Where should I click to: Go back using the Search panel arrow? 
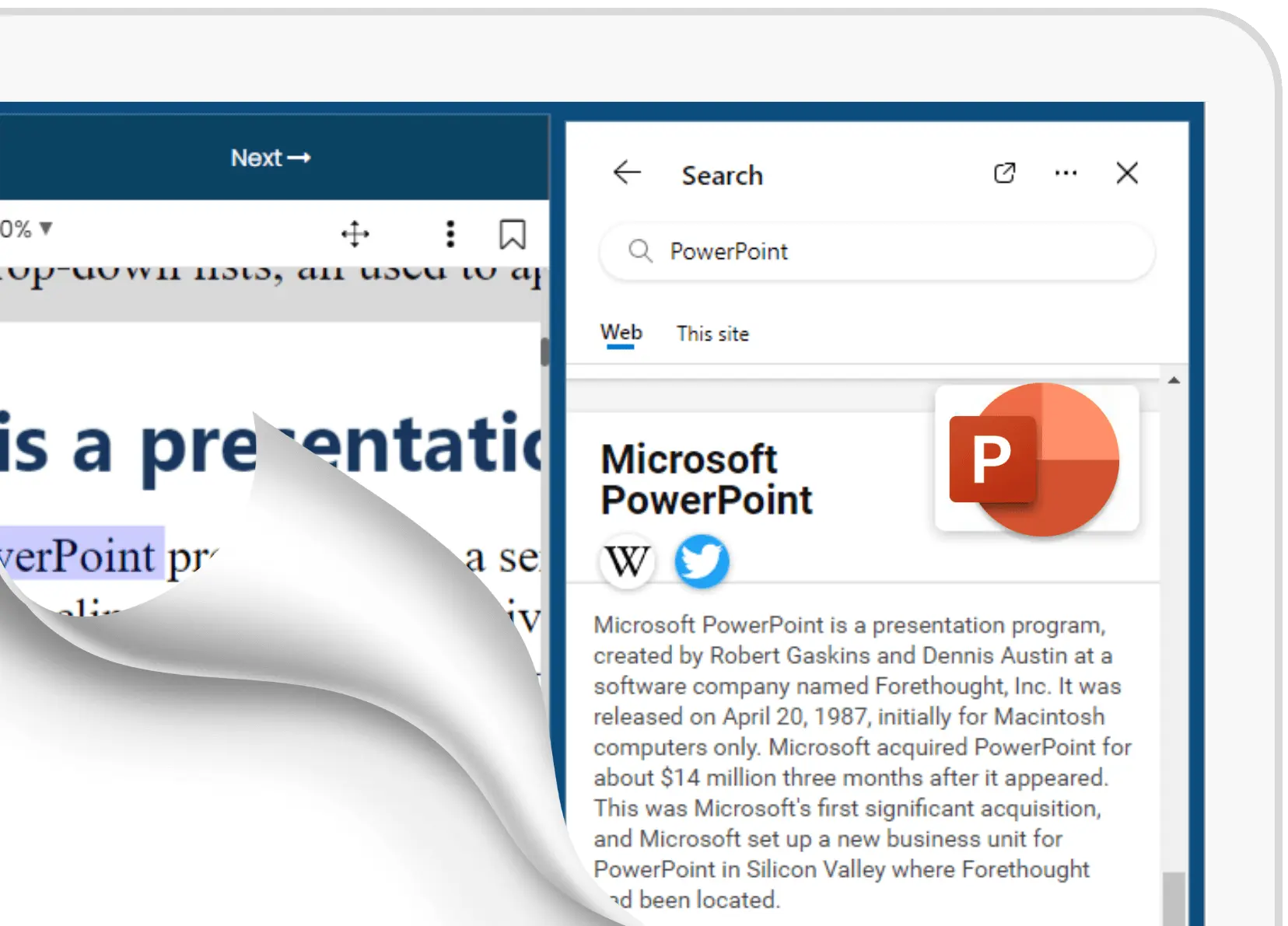coord(627,173)
